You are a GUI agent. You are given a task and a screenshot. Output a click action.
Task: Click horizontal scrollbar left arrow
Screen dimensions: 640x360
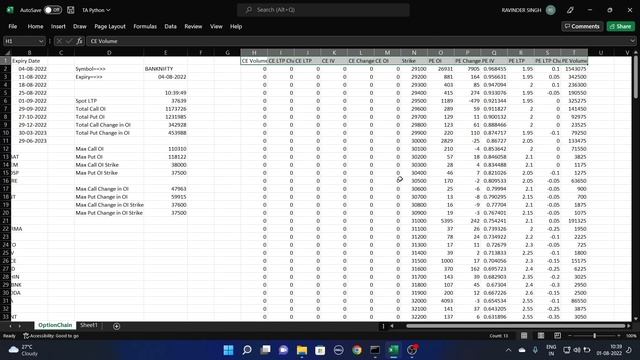tap(392, 326)
